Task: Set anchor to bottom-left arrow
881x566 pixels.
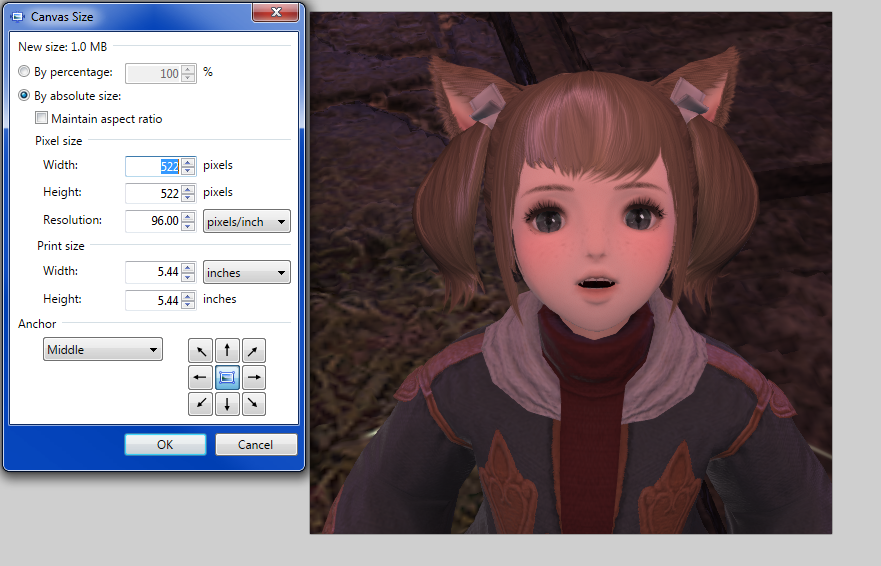Action: 201,404
